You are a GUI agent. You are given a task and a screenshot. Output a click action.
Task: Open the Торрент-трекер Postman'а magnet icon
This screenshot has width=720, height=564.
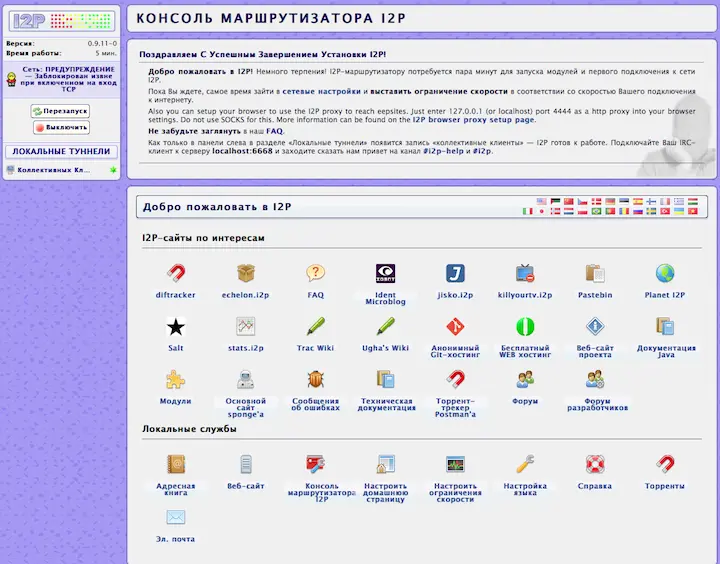point(455,380)
